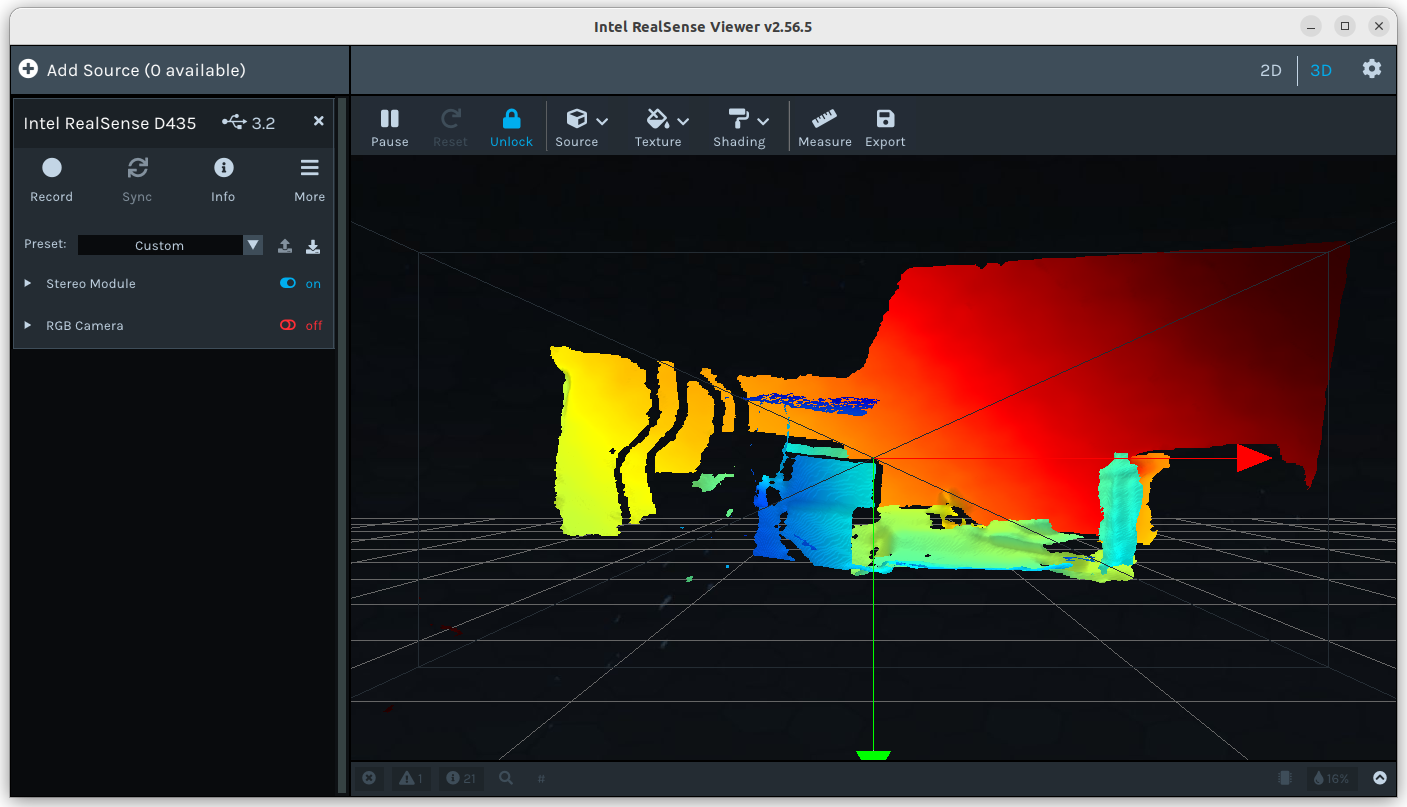
Task: Show the warnings count in status bar
Action: (411, 778)
